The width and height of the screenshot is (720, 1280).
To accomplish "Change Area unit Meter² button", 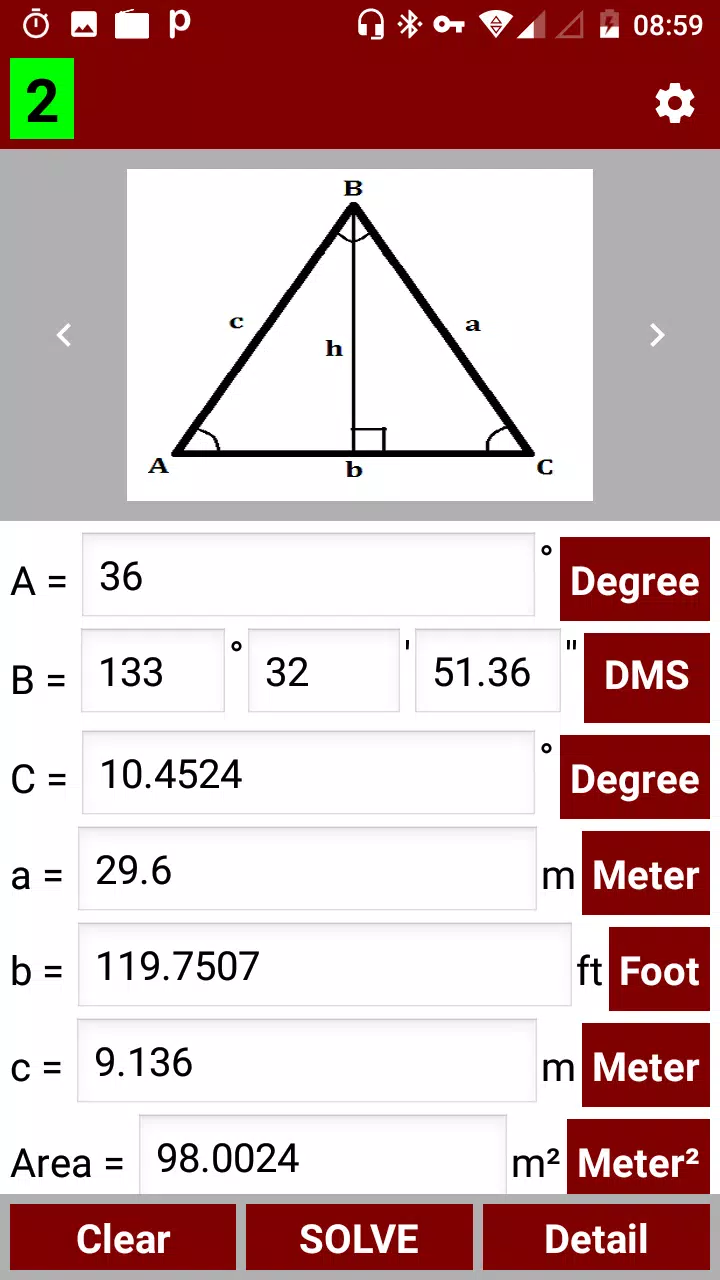I will pyautogui.click(x=638, y=1158).
